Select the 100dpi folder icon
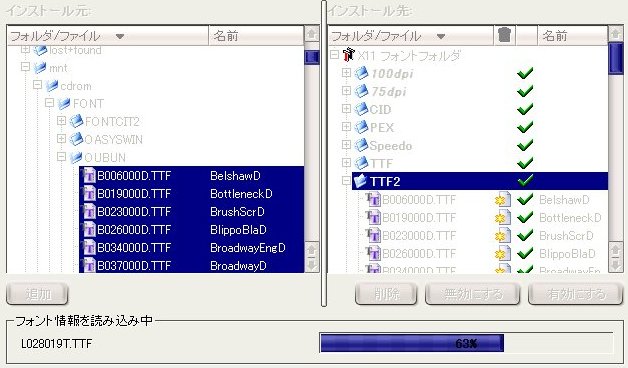Screen dimensions: 628x368 pos(362,73)
